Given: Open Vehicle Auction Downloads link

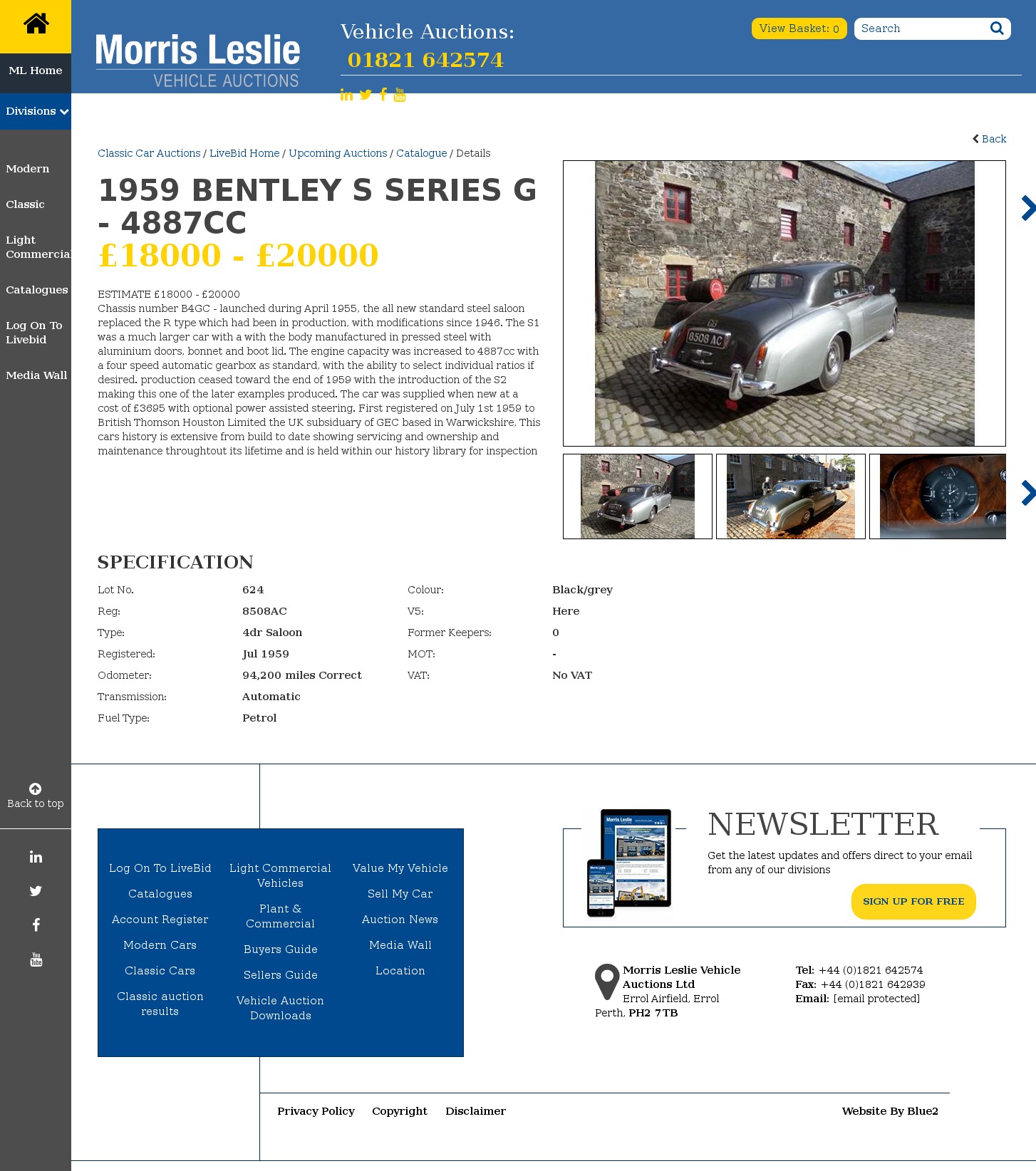Looking at the screenshot, I should pos(281,1008).
